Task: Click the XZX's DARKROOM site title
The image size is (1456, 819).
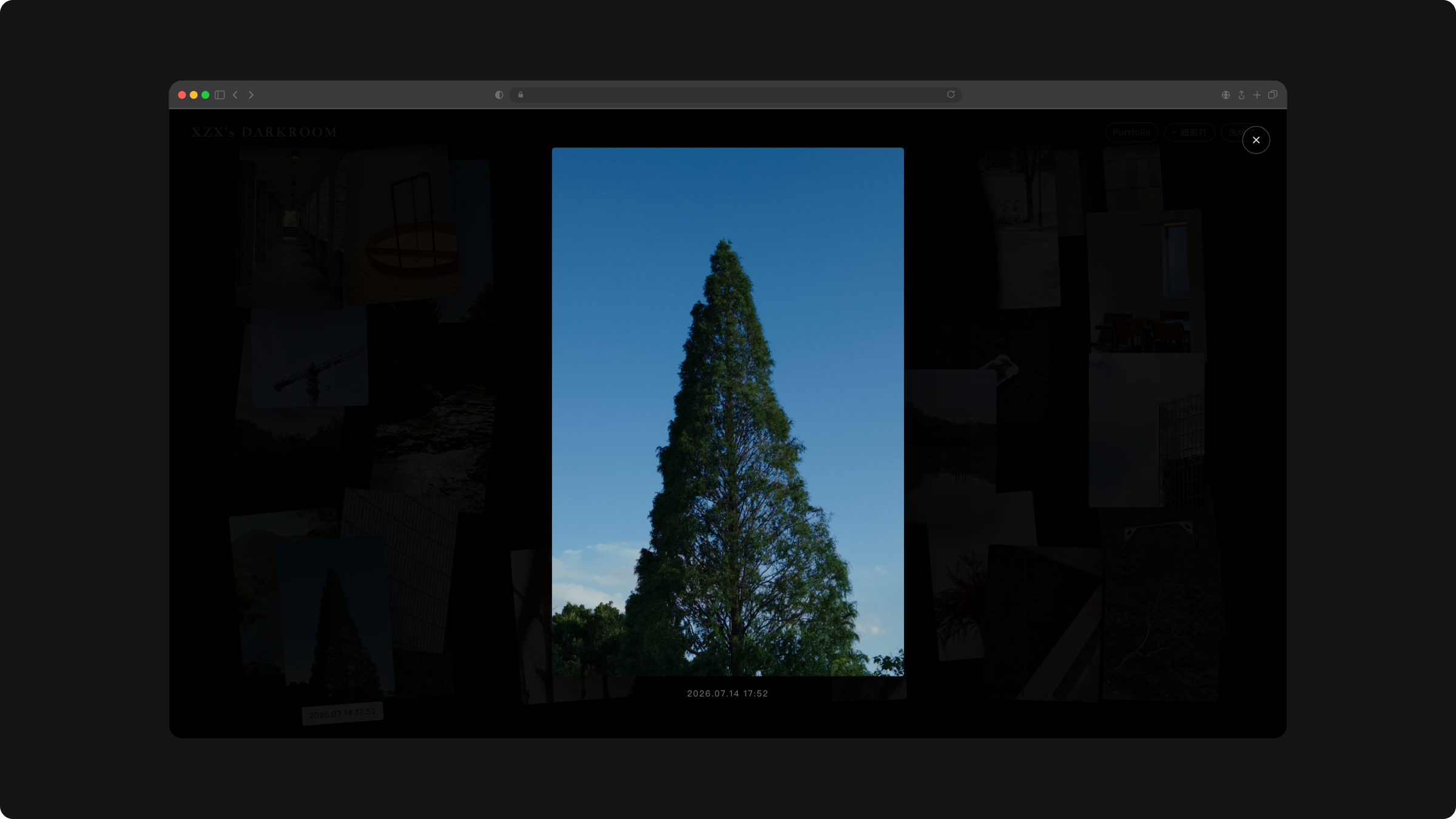Action: click(265, 132)
